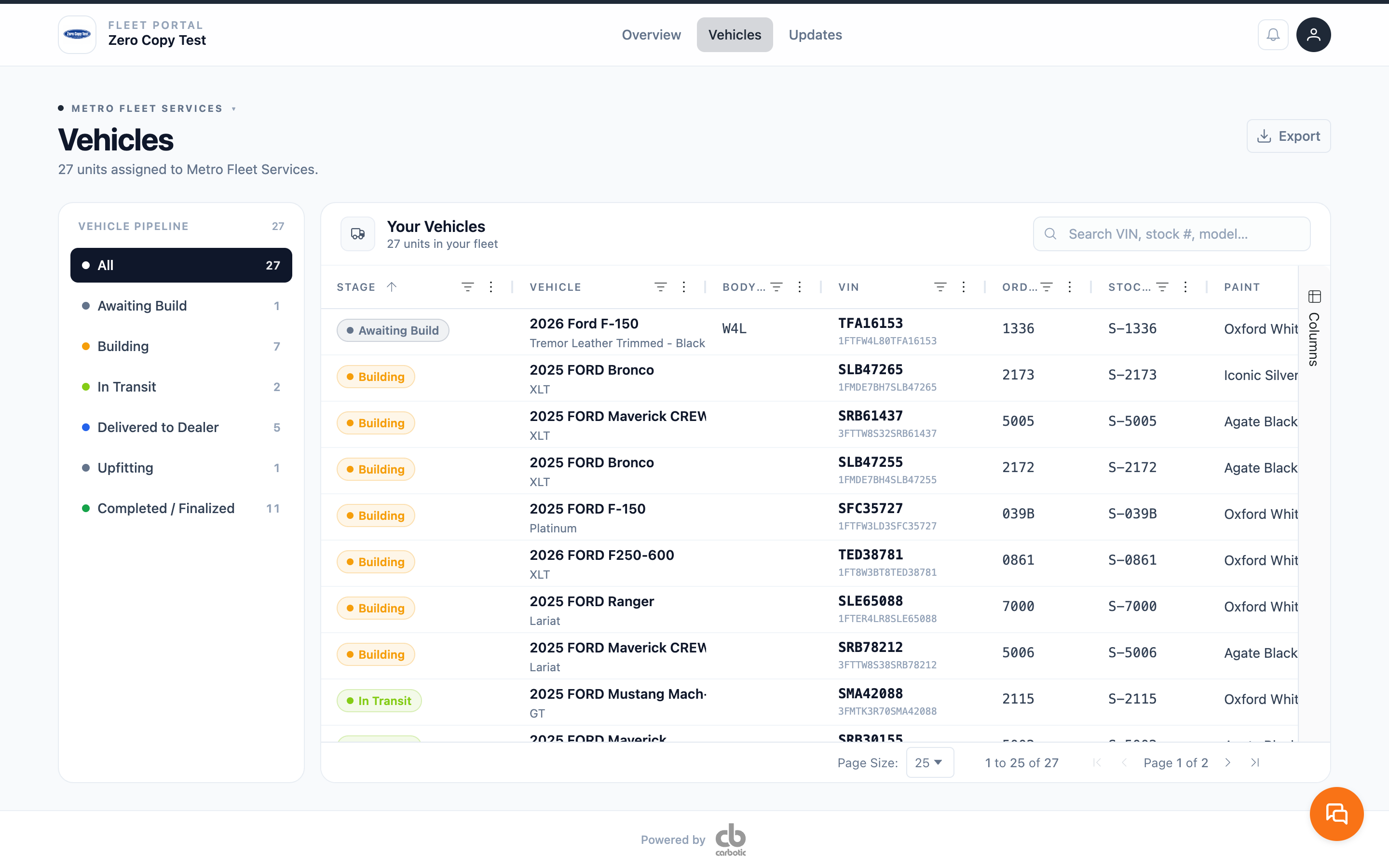1389x868 pixels.
Task: Expand the Metro Fleet Services selector
Action: click(x=147, y=108)
